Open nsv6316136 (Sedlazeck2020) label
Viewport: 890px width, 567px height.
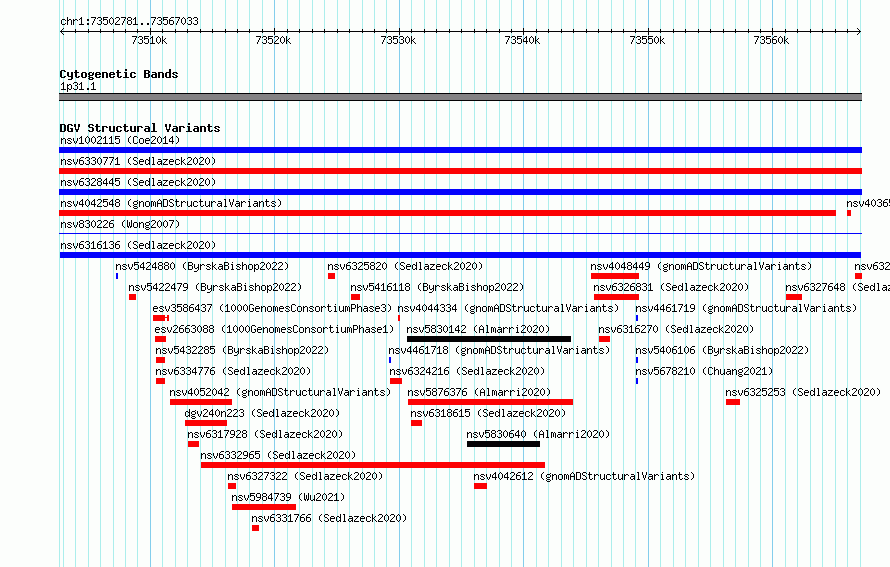(x=138, y=245)
